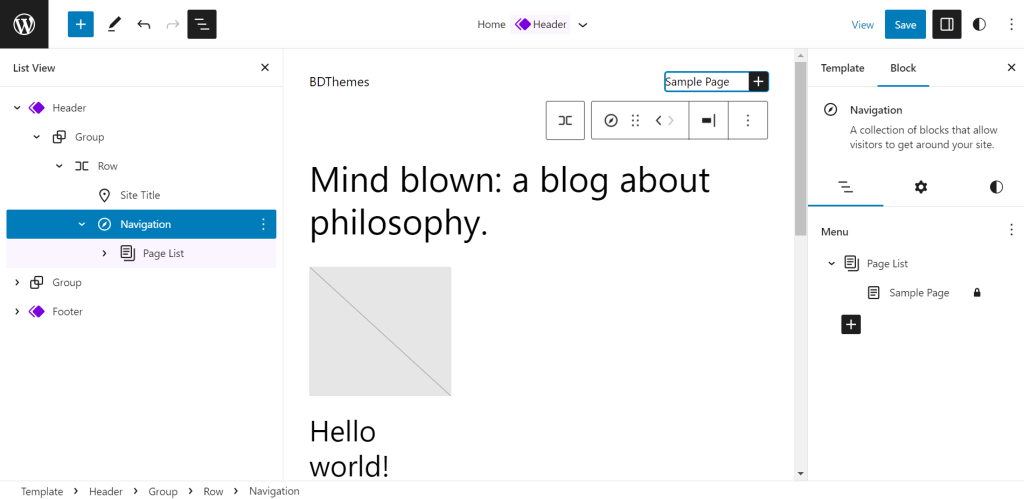Expand the Footer item in List View
1024x499 pixels.
pyautogui.click(x=17, y=312)
